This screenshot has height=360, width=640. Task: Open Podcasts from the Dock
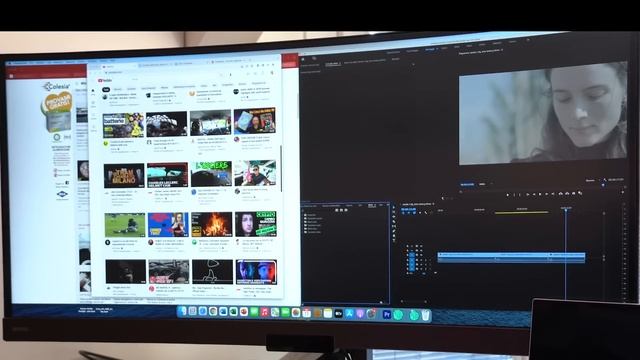360,314
